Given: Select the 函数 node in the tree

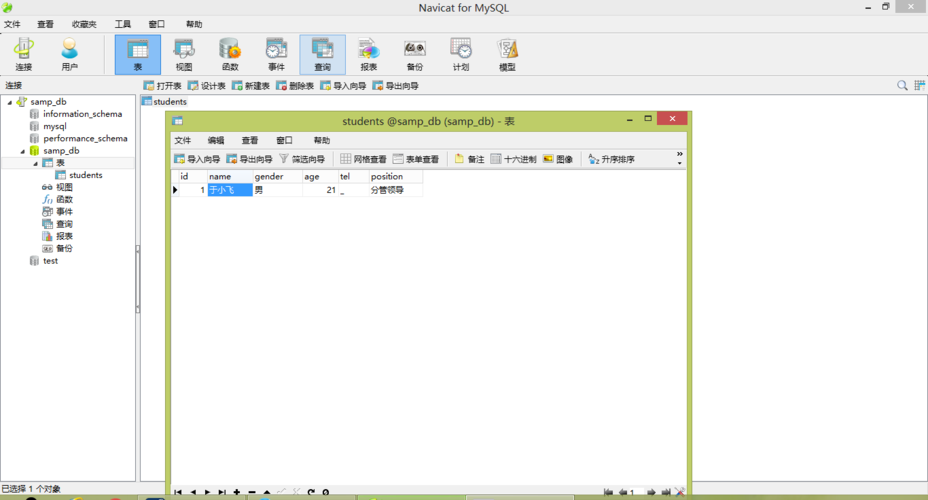Looking at the screenshot, I should (64, 199).
